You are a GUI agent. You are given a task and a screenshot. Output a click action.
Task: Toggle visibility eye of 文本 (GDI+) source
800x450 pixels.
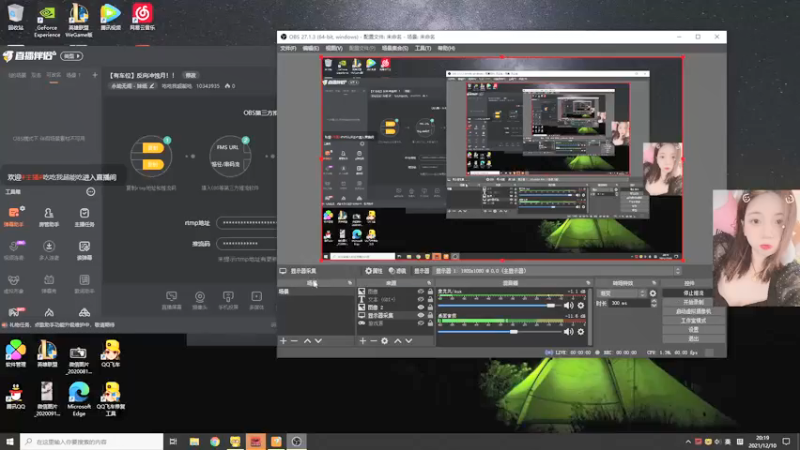point(420,299)
